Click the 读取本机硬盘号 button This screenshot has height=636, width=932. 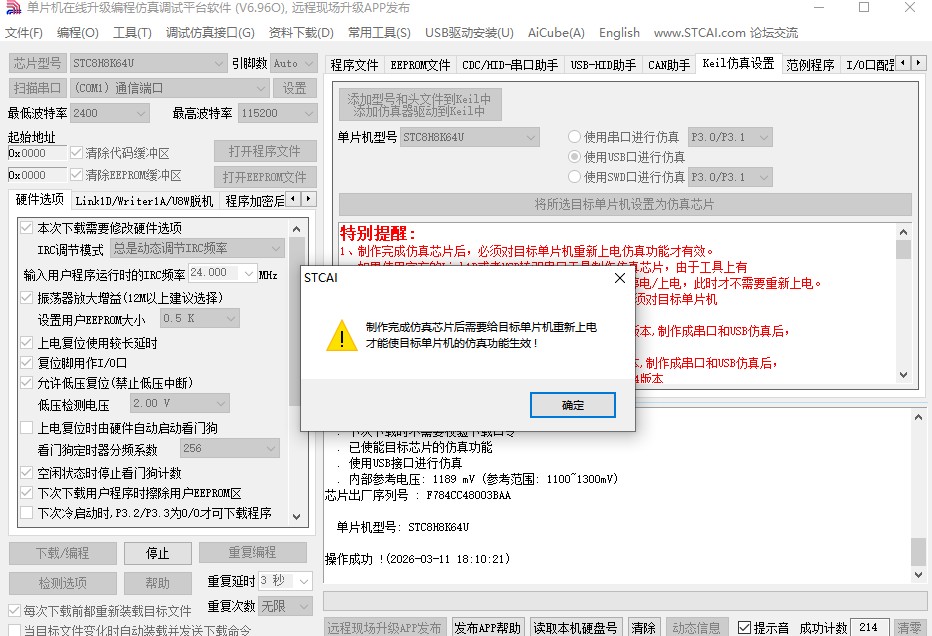[575, 628]
